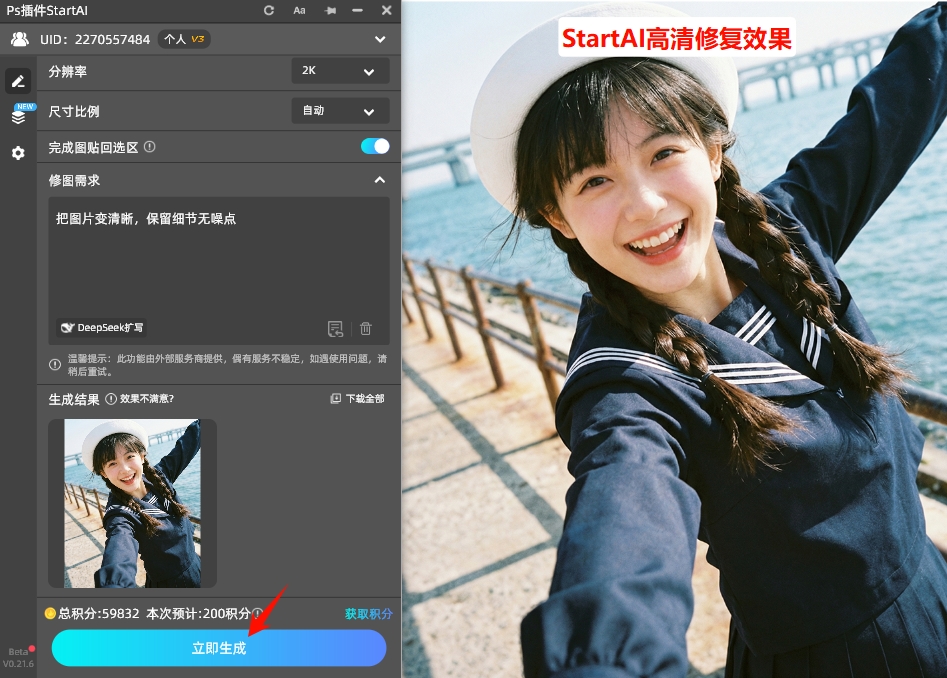The image size is (947, 678).
Task: Select the generated result thumbnail
Action: (132, 503)
